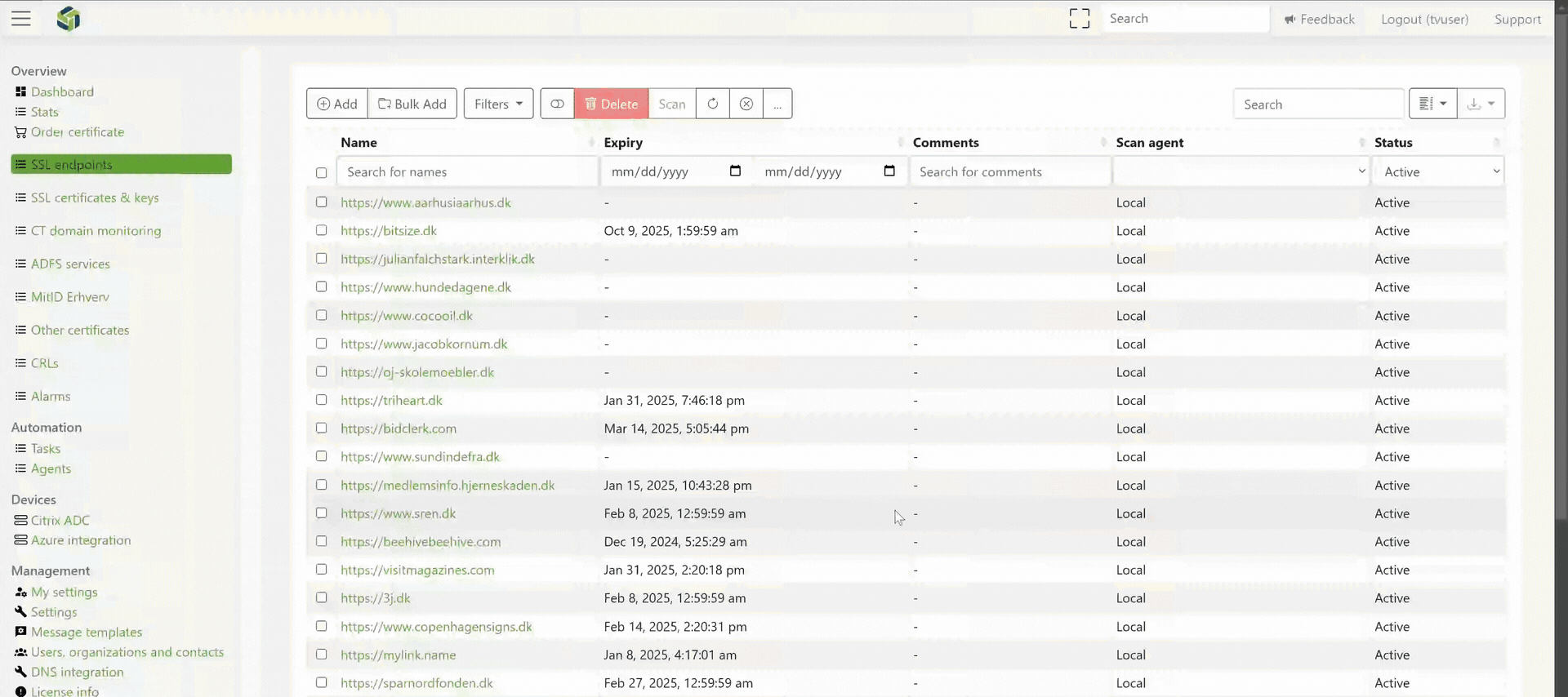
Task: Sort table by Expiry column header
Action: [754, 142]
